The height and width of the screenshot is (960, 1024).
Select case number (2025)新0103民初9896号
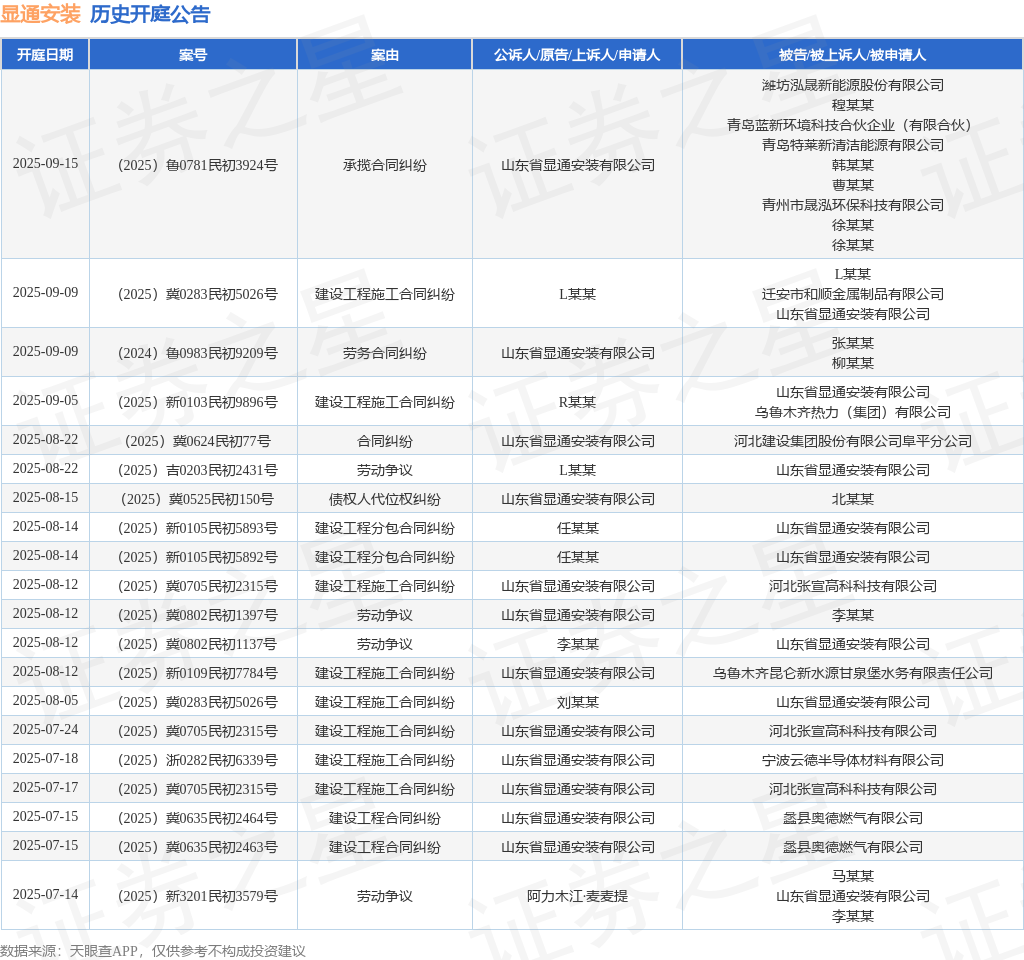(198, 402)
